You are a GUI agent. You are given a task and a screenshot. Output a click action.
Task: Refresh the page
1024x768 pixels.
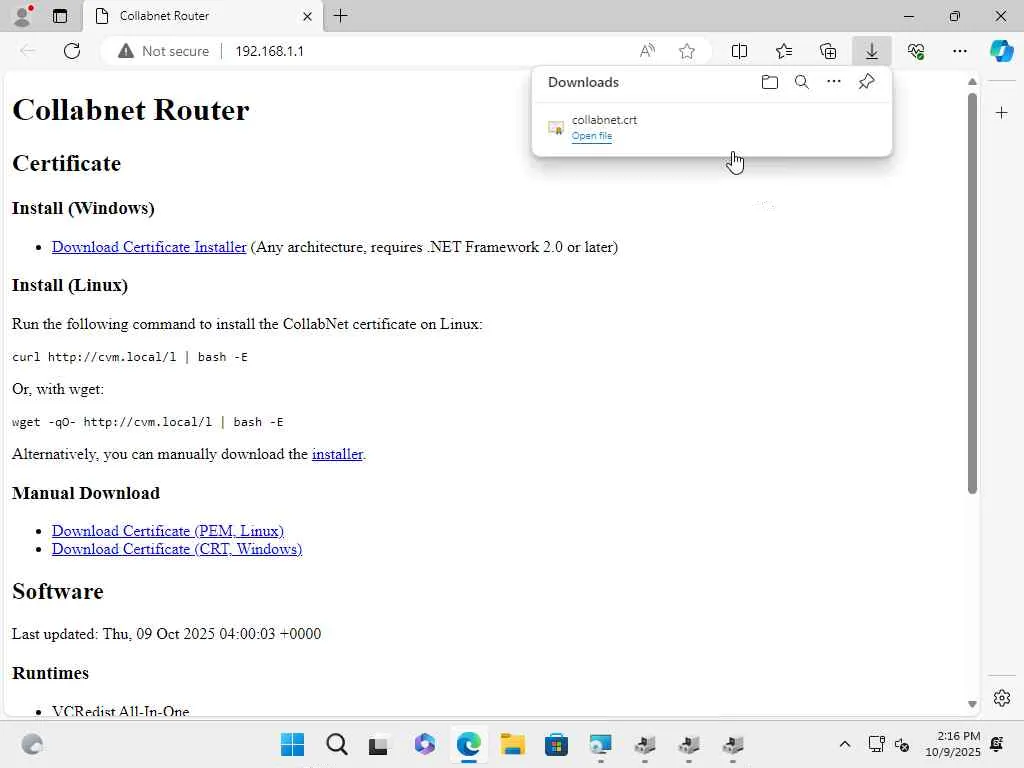[72, 51]
